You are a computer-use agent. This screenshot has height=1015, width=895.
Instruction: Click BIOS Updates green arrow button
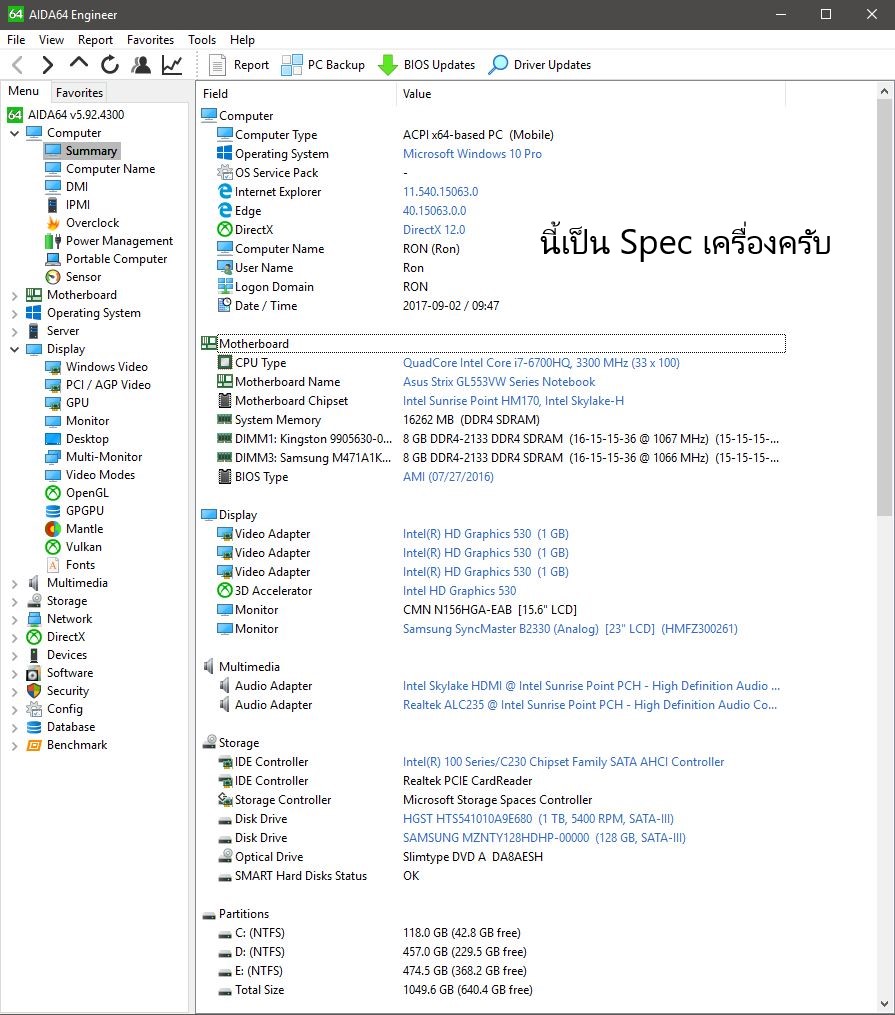tap(426, 65)
